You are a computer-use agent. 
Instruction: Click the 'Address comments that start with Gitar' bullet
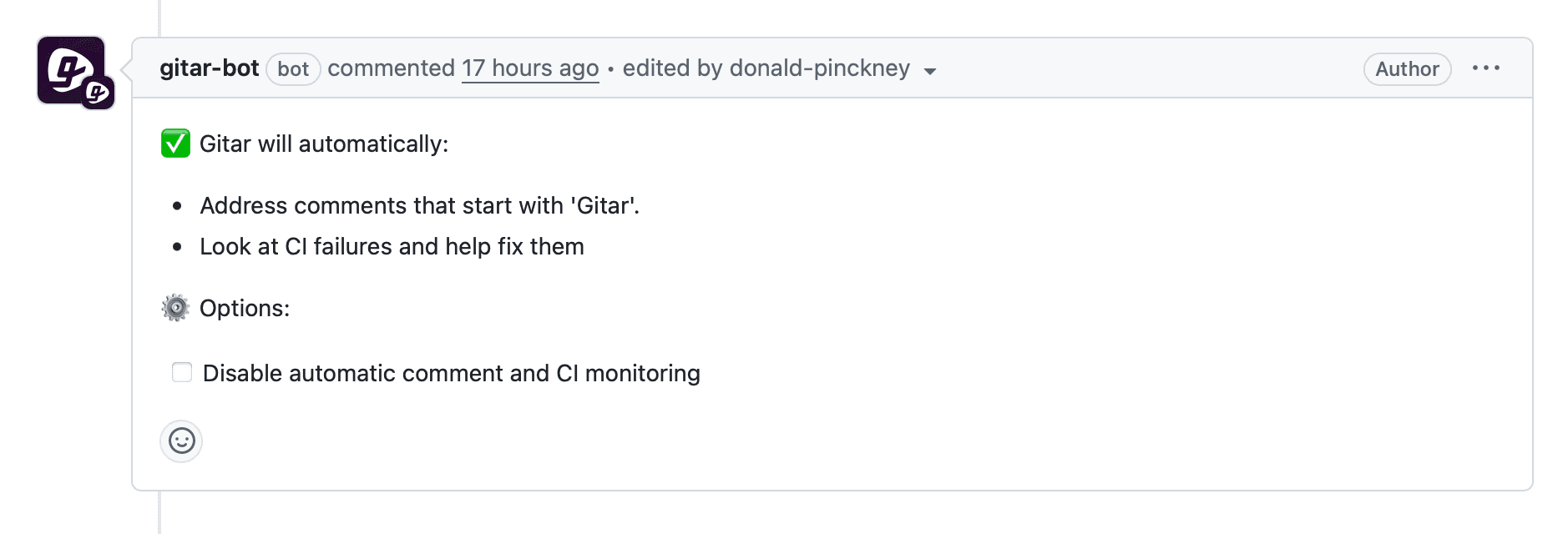(420, 205)
